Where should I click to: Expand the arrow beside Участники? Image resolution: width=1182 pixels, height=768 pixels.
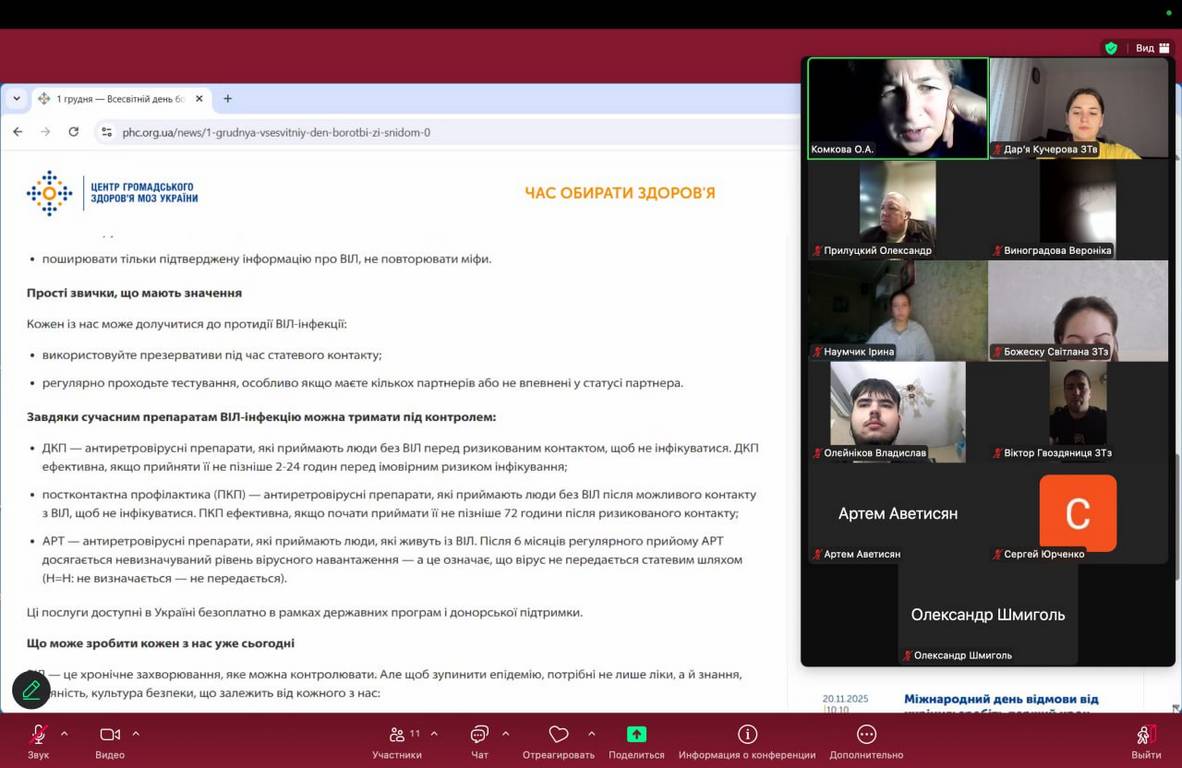[x=434, y=734]
